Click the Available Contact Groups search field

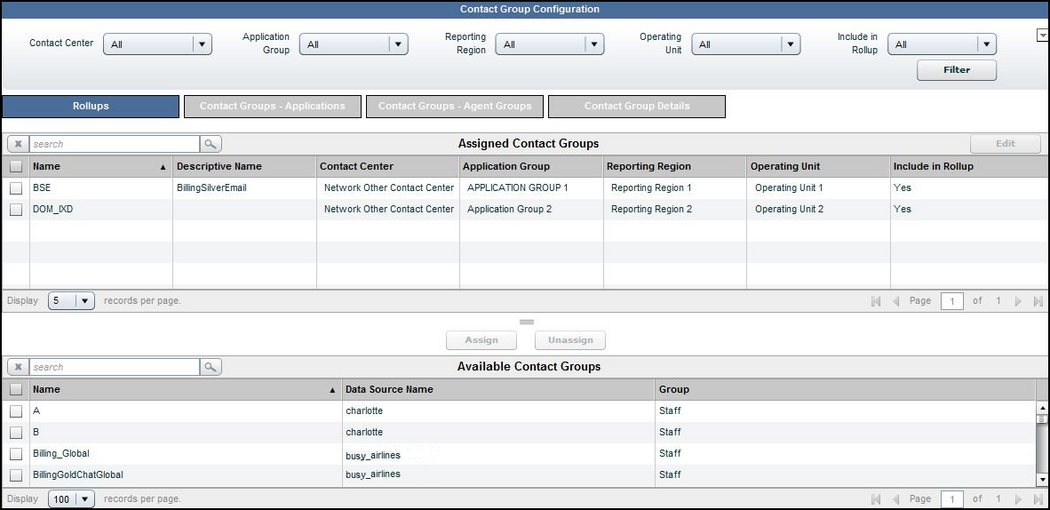pyautogui.click(x=113, y=367)
